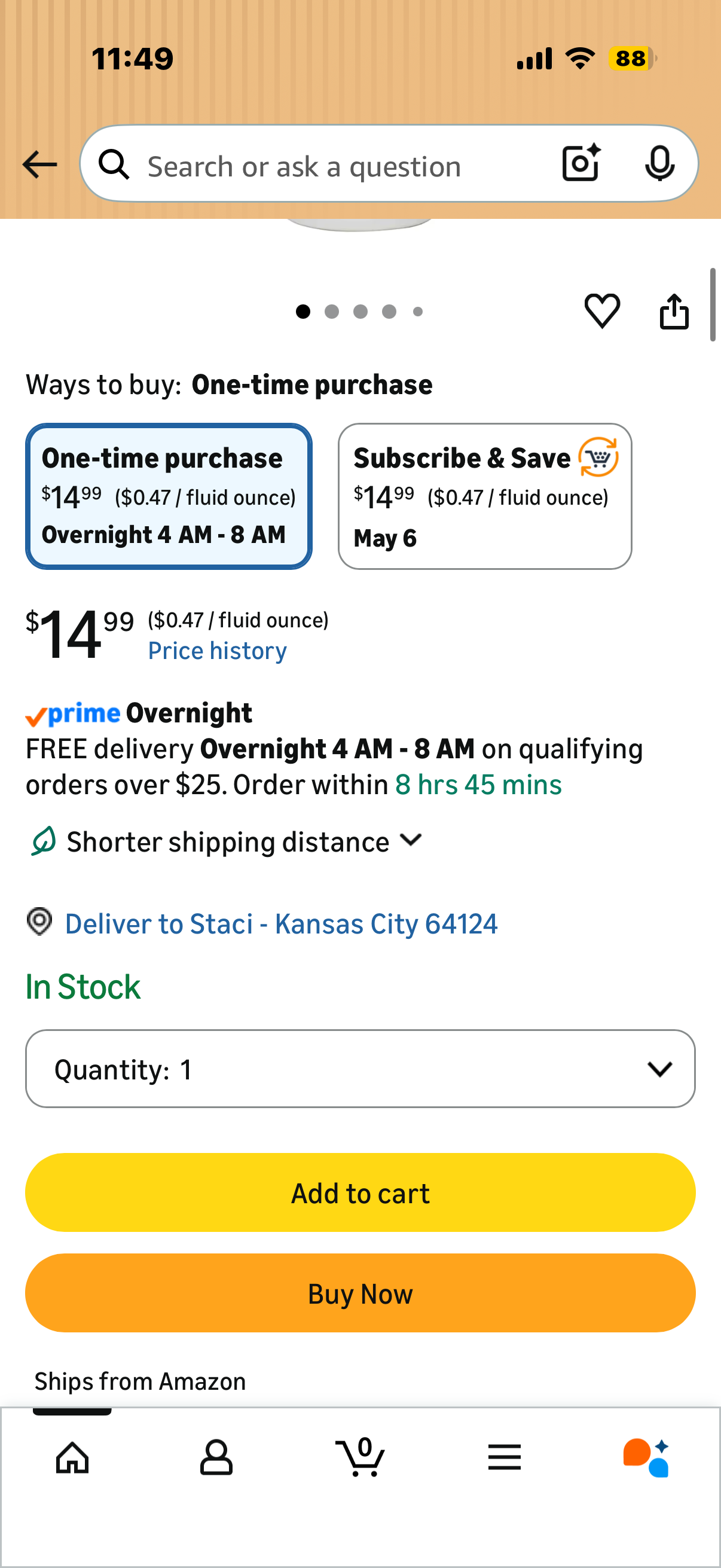Choose Subscribe & Save option
The height and width of the screenshot is (1568, 721).
485,496
